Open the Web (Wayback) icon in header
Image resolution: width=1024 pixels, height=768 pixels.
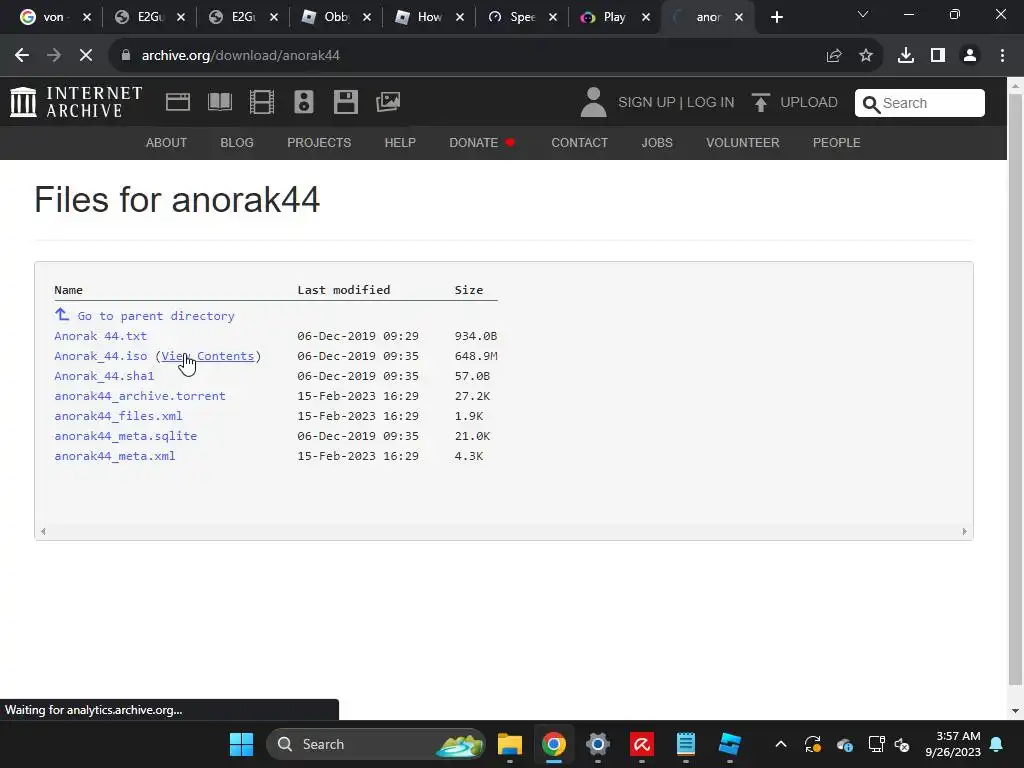click(178, 102)
